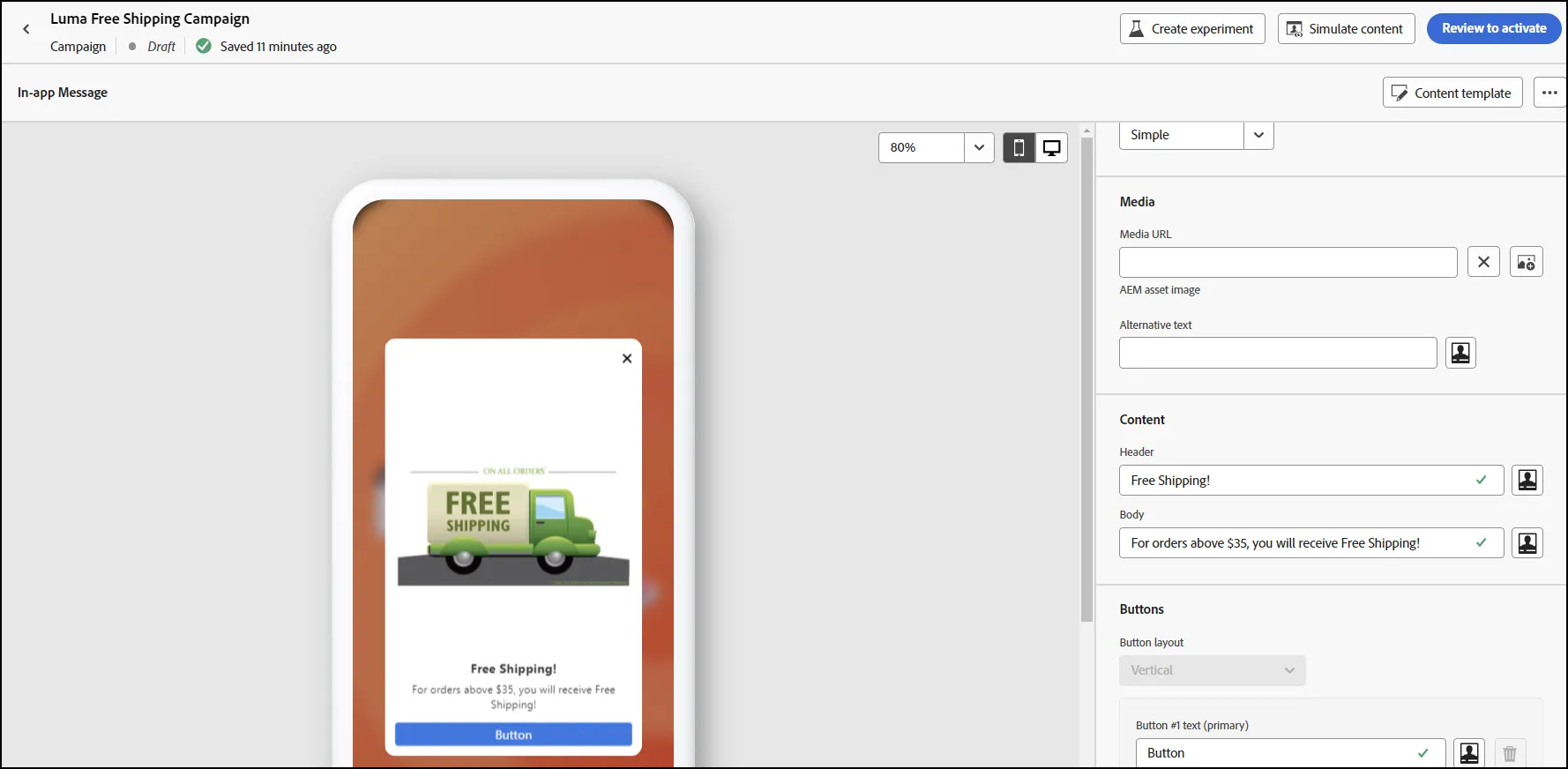The image size is (1568, 769).
Task: Click into the Media URL field
Action: point(1288,262)
